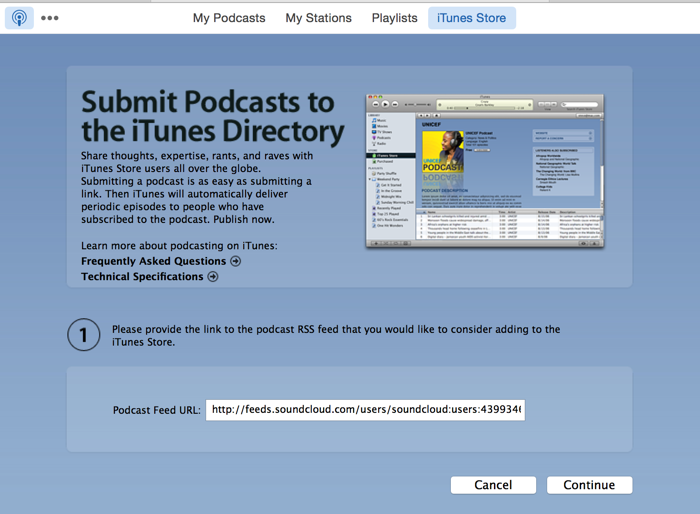Click the arrow icon beside Frequently Asked Questions
700x514 pixels.
(x=235, y=261)
